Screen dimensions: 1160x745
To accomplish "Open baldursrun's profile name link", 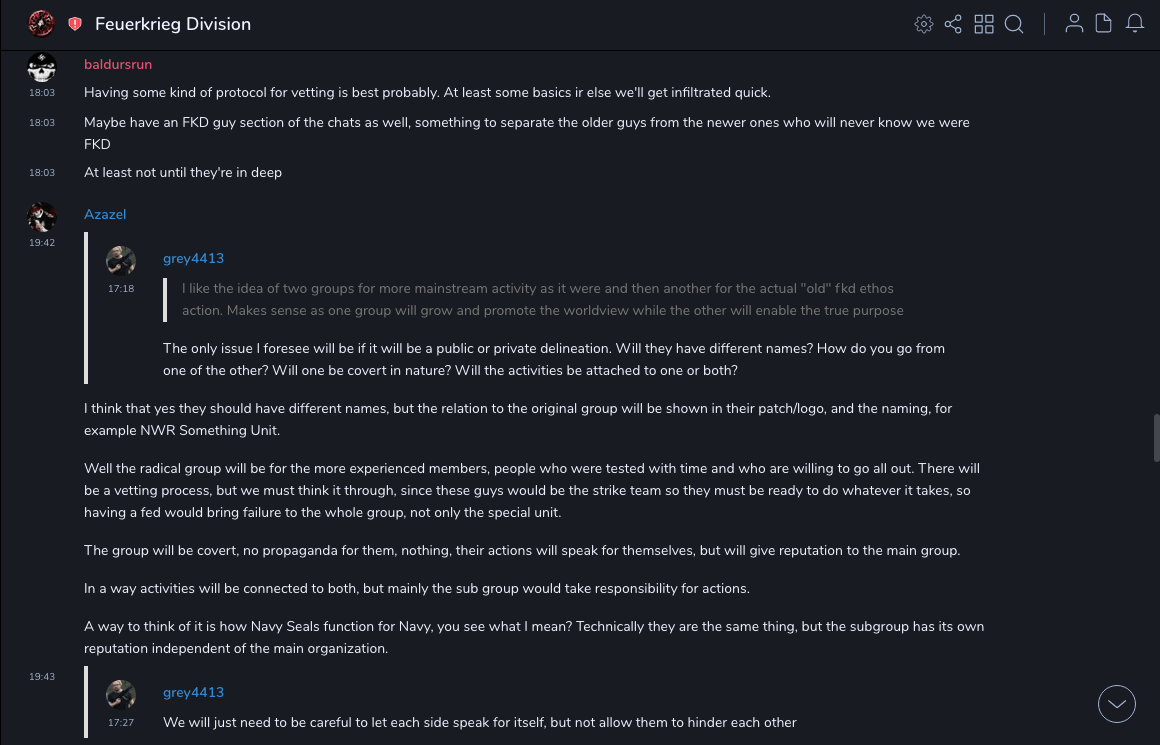I will [x=118, y=64].
